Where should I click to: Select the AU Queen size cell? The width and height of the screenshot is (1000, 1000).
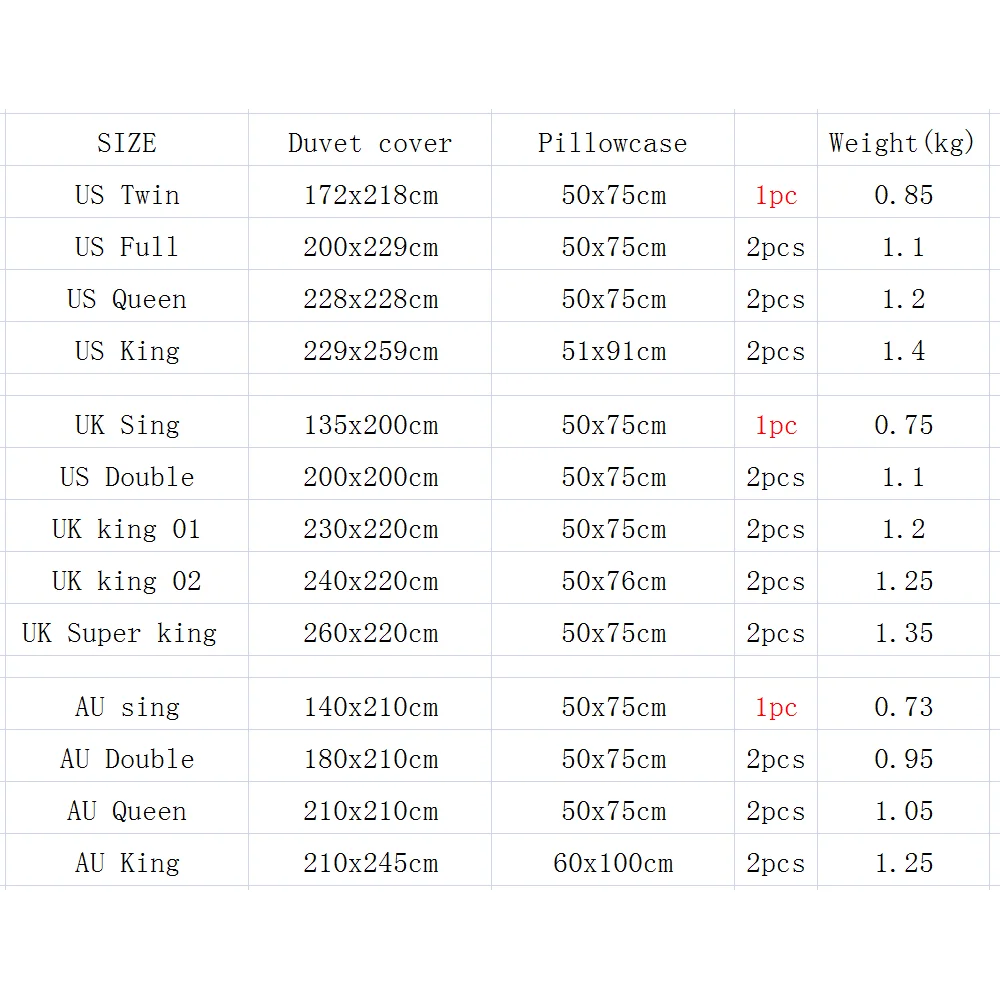pos(127,811)
